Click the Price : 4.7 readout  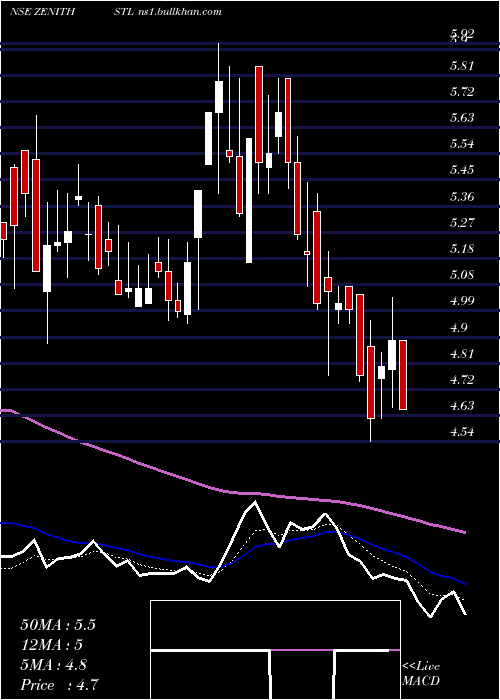point(59,685)
